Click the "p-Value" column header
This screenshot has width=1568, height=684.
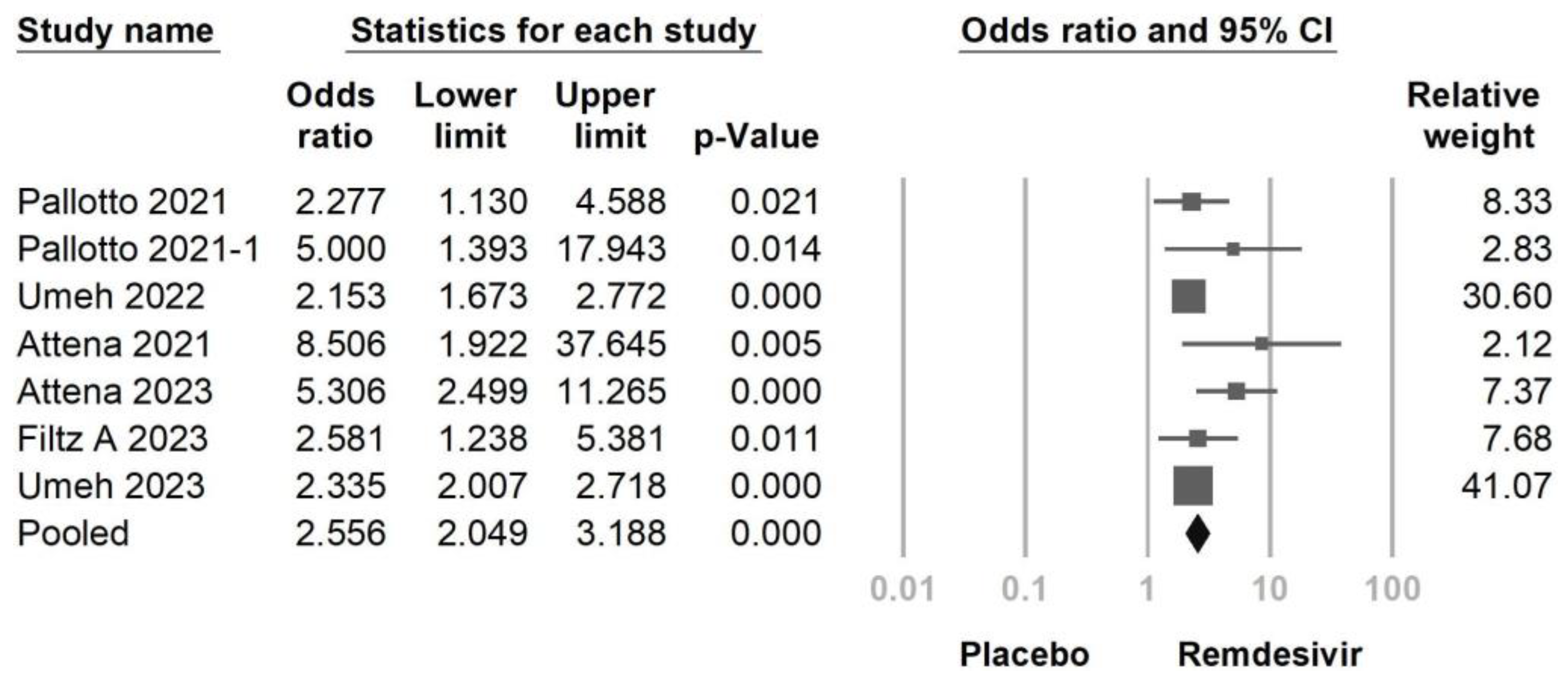pos(757,136)
